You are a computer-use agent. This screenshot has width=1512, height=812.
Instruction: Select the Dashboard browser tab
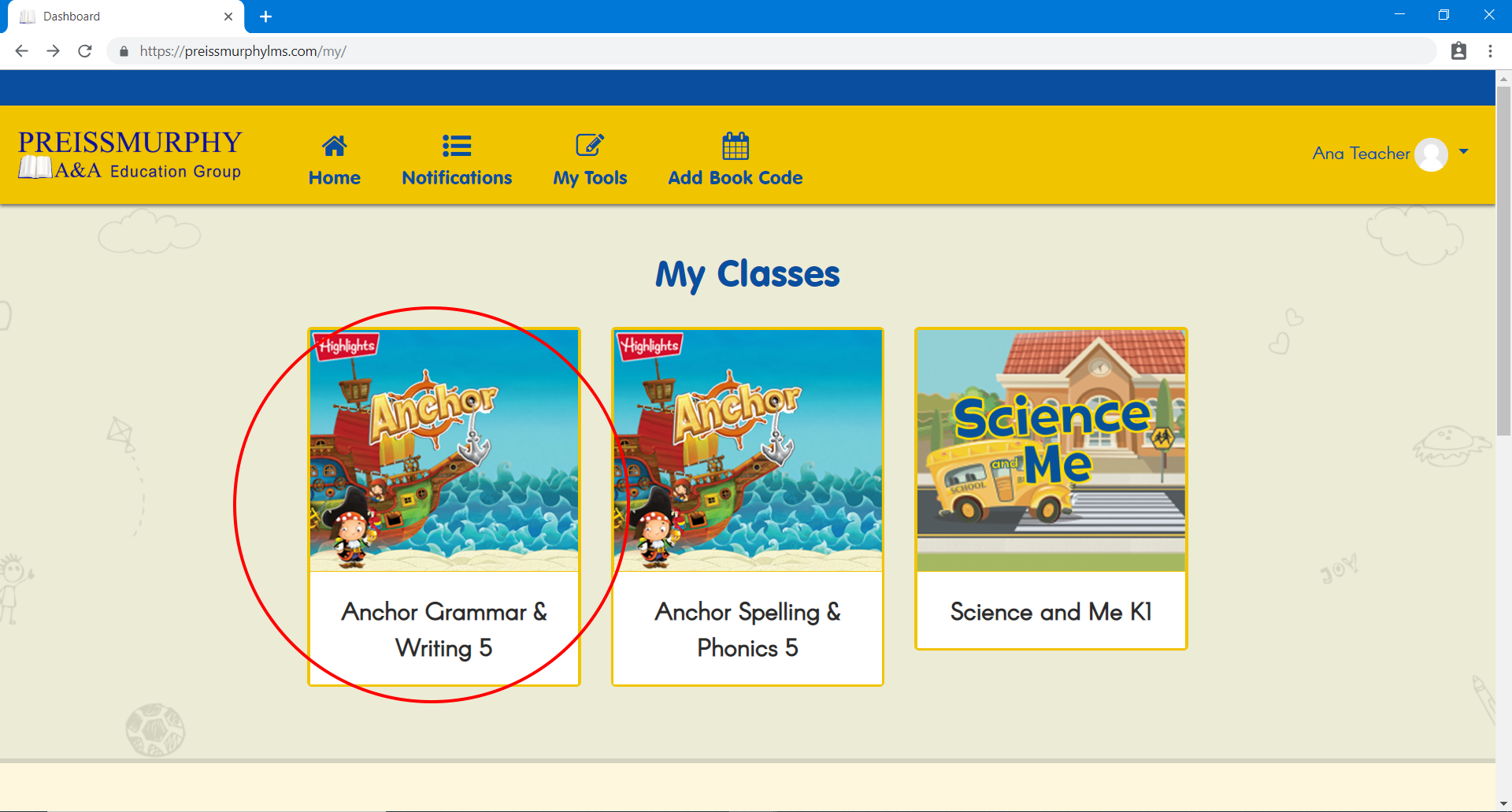coord(118,17)
